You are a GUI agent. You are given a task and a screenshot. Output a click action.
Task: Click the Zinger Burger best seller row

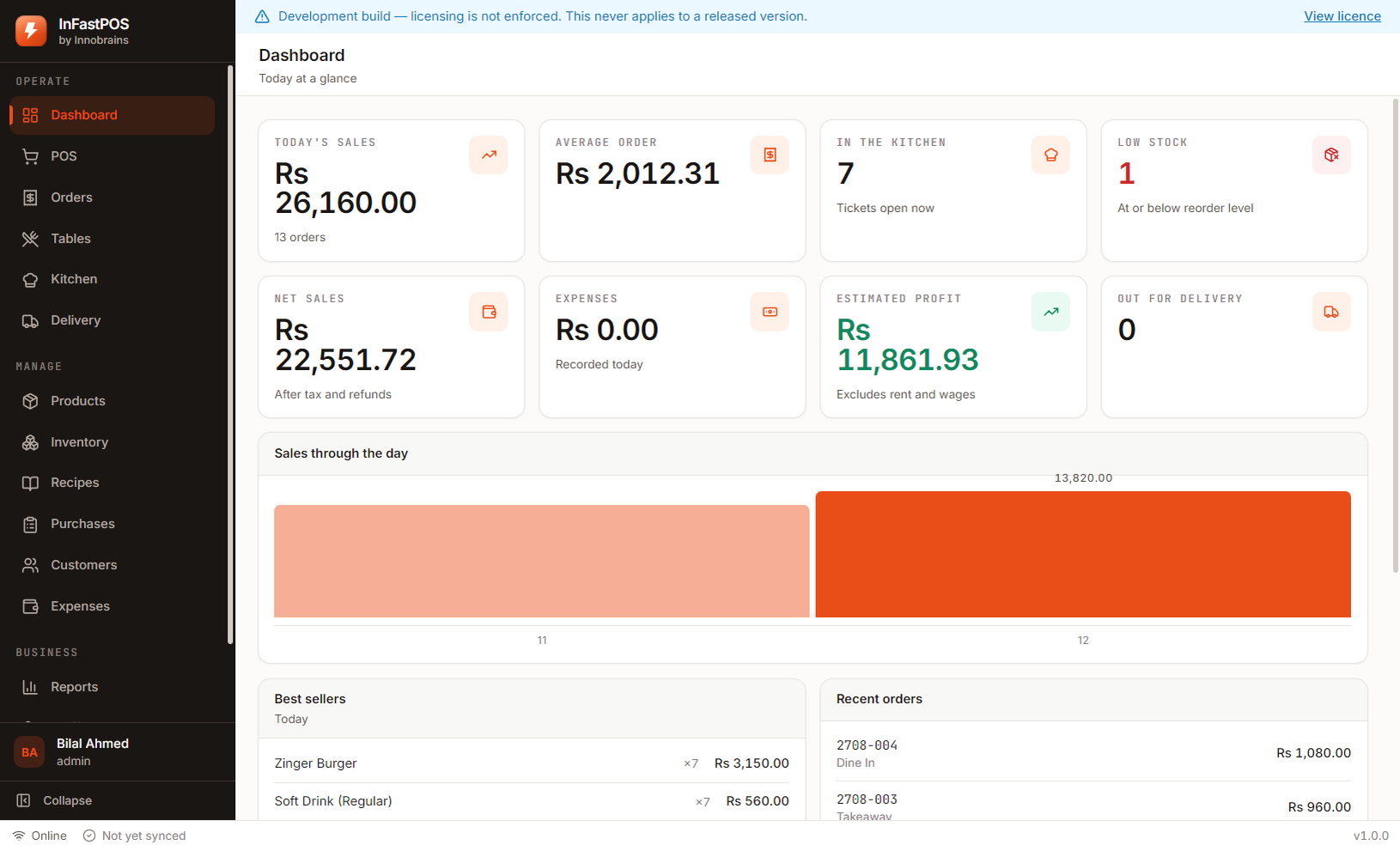[x=532, y=763]
